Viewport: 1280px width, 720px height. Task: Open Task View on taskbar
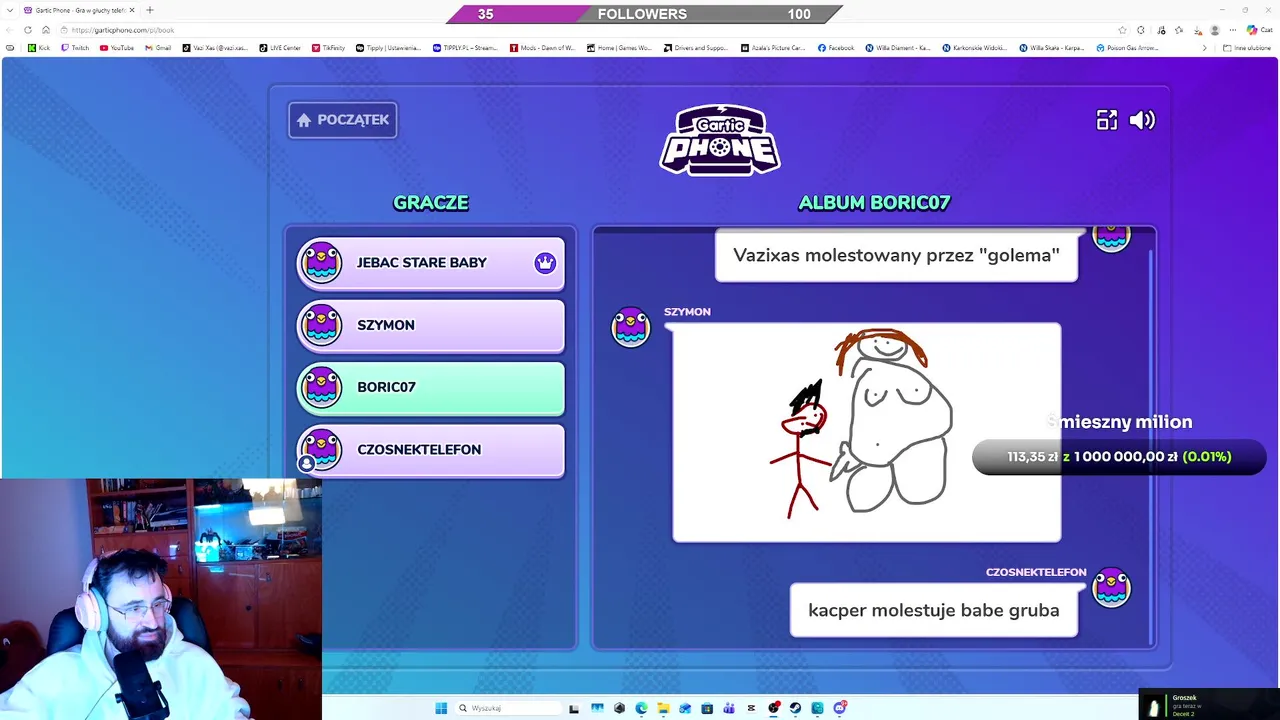point(573,708)
